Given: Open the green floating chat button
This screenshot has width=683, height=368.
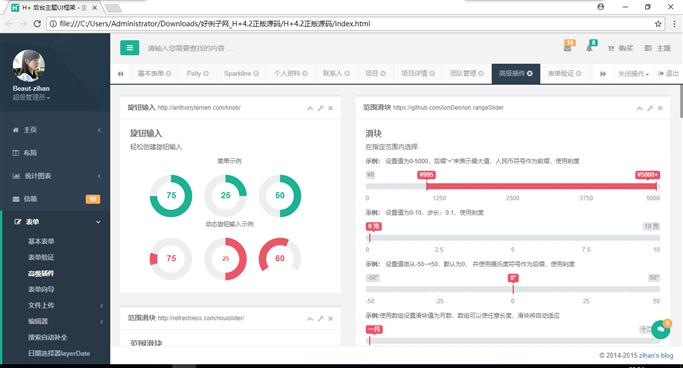Looking at the screenshot, I should tap(661, 330).
